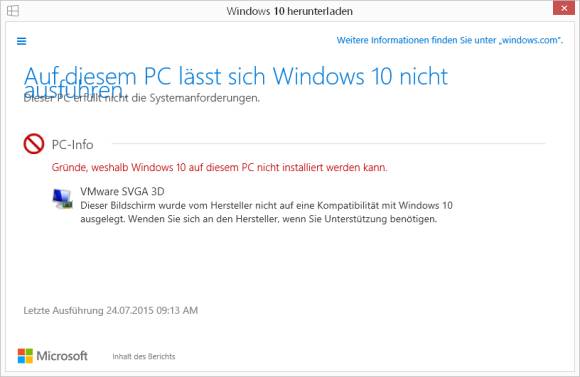Open the hamburger menu
The height and width of the screenshot is (377, 580).
(21, 41)
